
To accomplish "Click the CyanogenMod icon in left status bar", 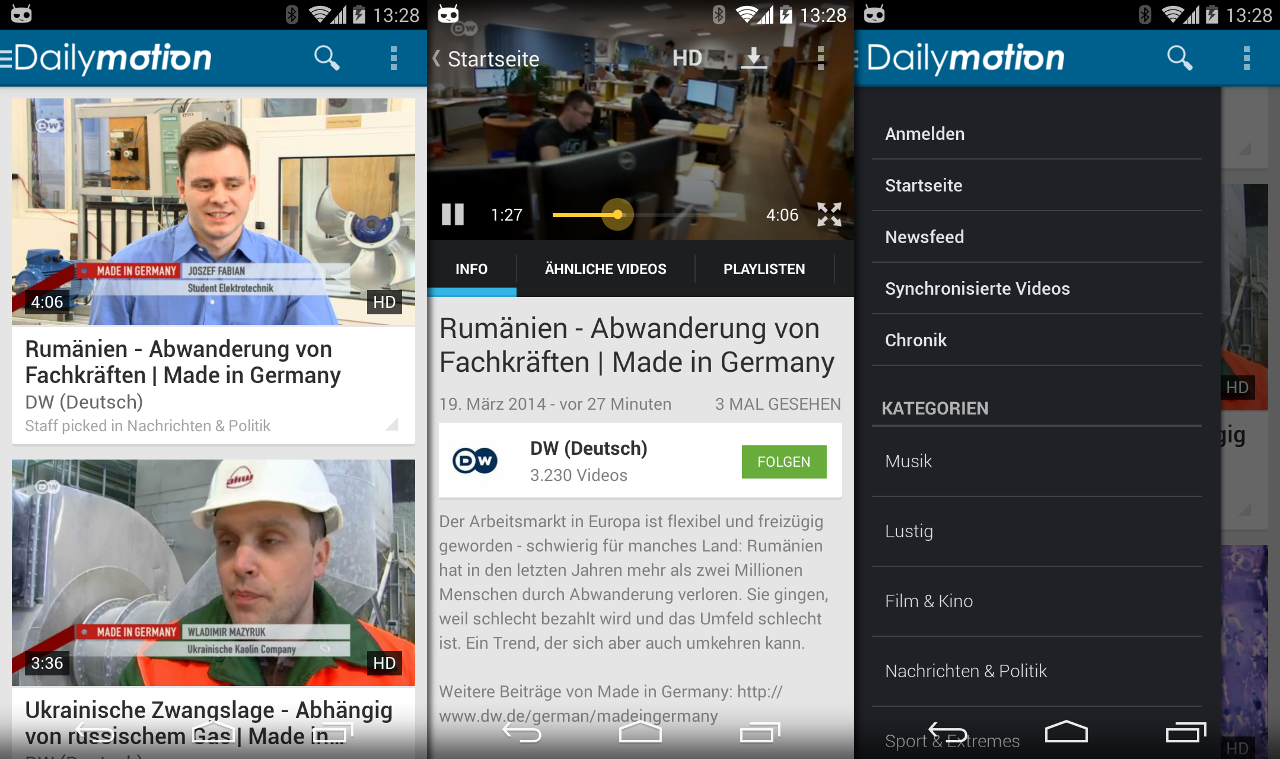I will click(x=20, y=14).
